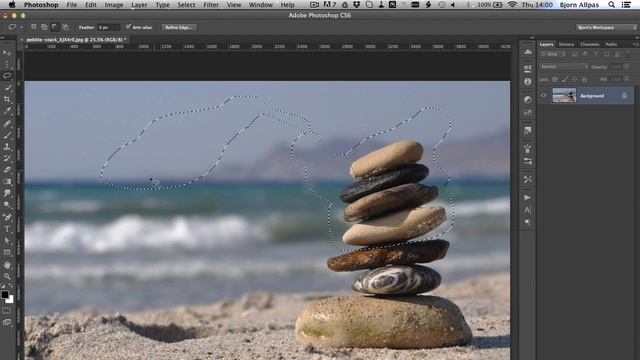Hide the Background layer with eye icon
This screenshot has width=640, height=360.
point(543,96)
